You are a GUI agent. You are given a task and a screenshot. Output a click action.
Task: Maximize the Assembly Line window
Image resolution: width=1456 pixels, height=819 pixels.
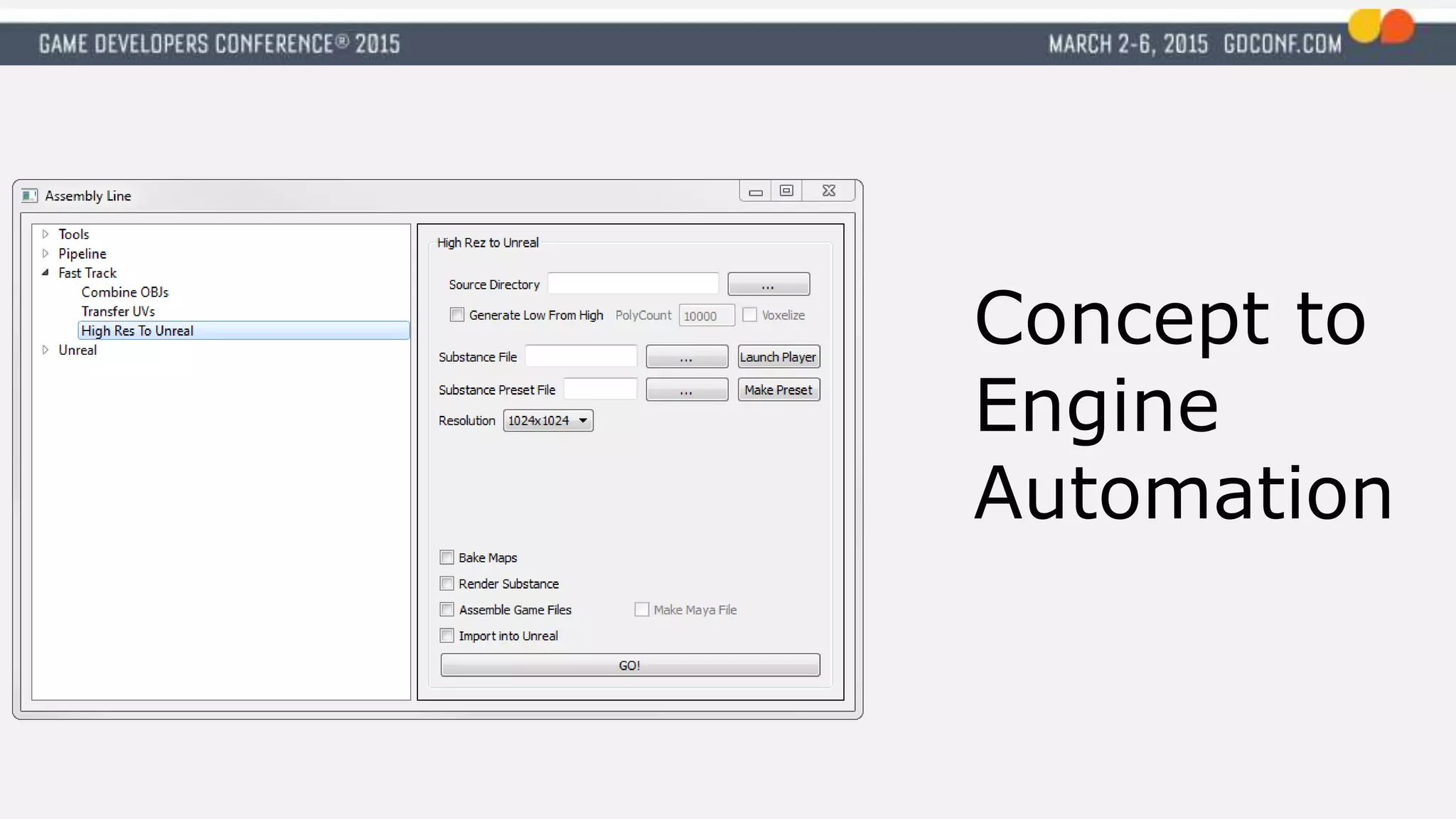tap(787, 191)
